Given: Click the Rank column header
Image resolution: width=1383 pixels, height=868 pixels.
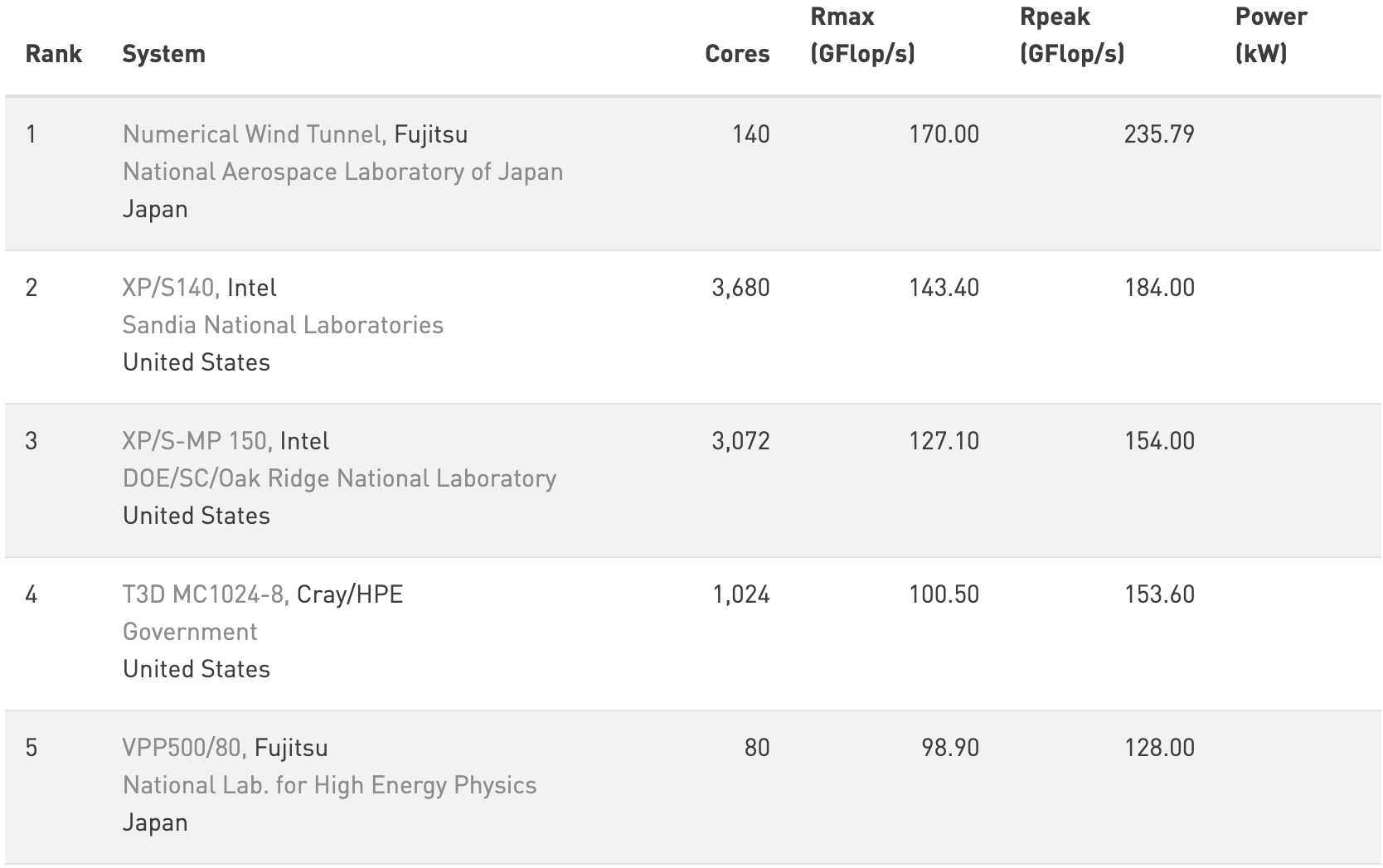Looking at the screenshot, I should (x=54, y=54).
